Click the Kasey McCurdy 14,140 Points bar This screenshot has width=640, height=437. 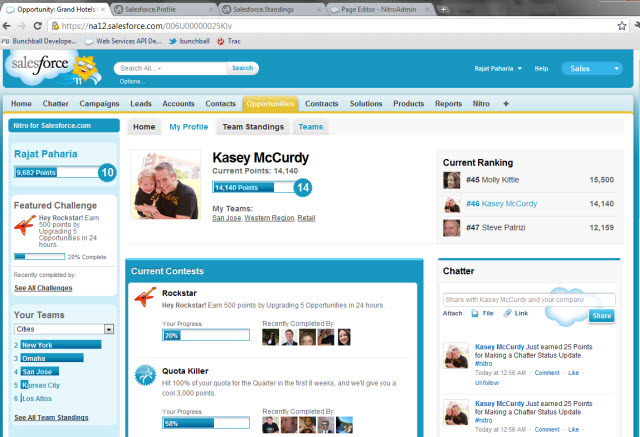coord(253,187)
